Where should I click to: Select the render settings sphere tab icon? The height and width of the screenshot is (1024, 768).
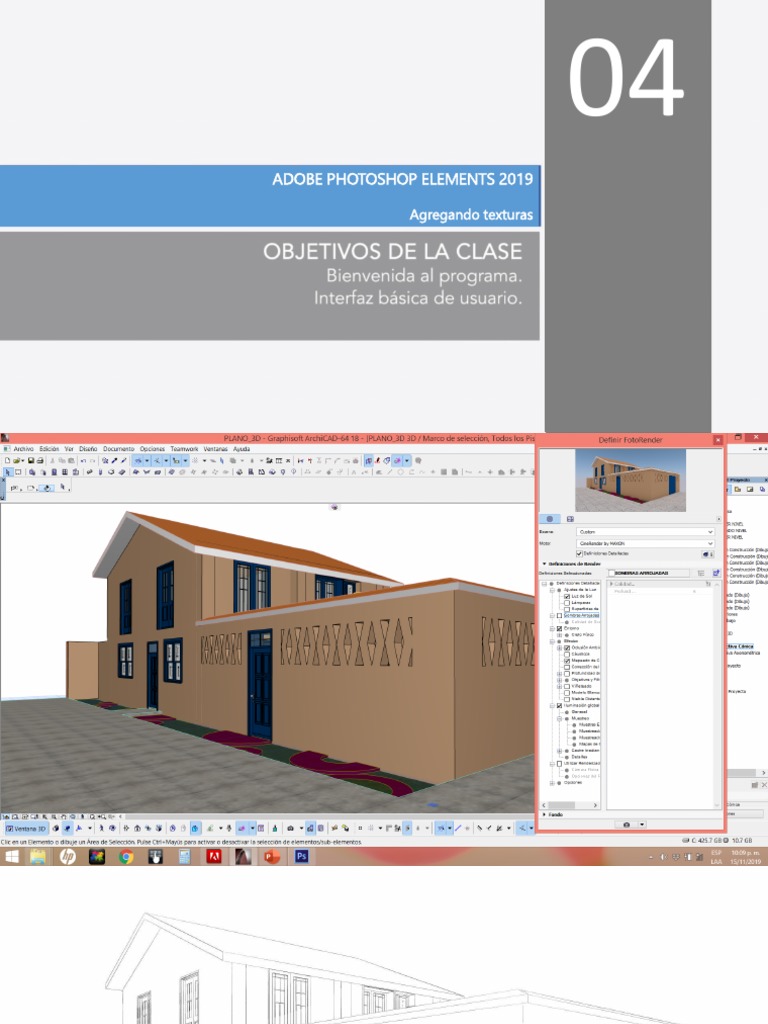(549, 519)
